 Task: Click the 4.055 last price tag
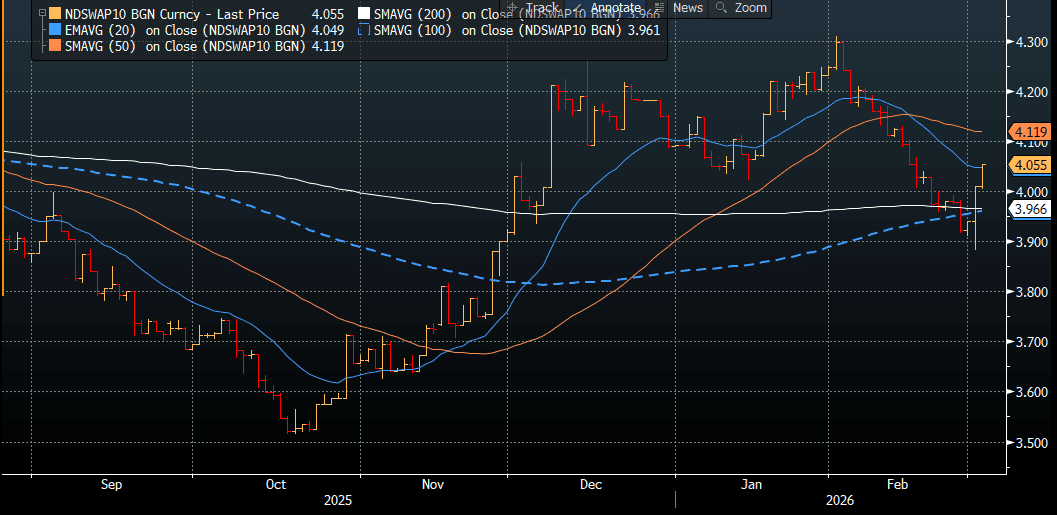(1029, 164)
